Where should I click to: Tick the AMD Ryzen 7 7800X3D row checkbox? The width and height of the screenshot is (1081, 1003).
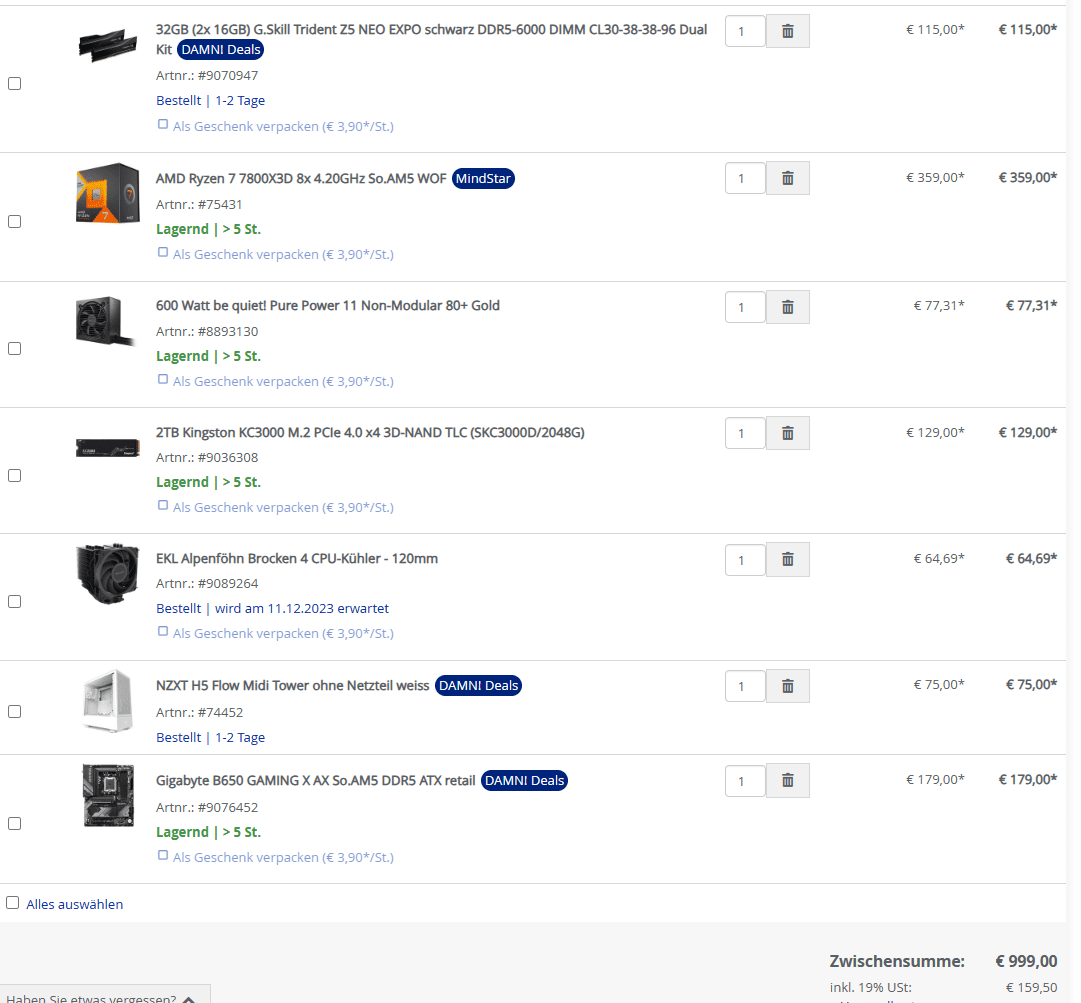[x=14, y=221]
